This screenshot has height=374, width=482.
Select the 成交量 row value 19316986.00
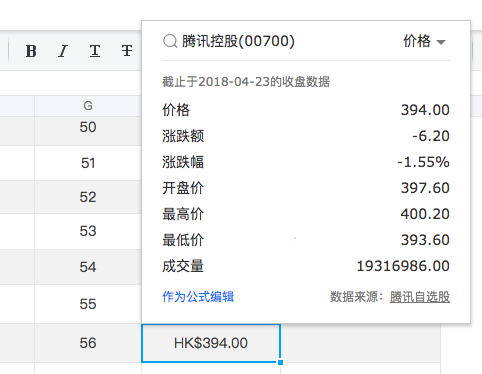pyautogui.click(x=403, y=266)
